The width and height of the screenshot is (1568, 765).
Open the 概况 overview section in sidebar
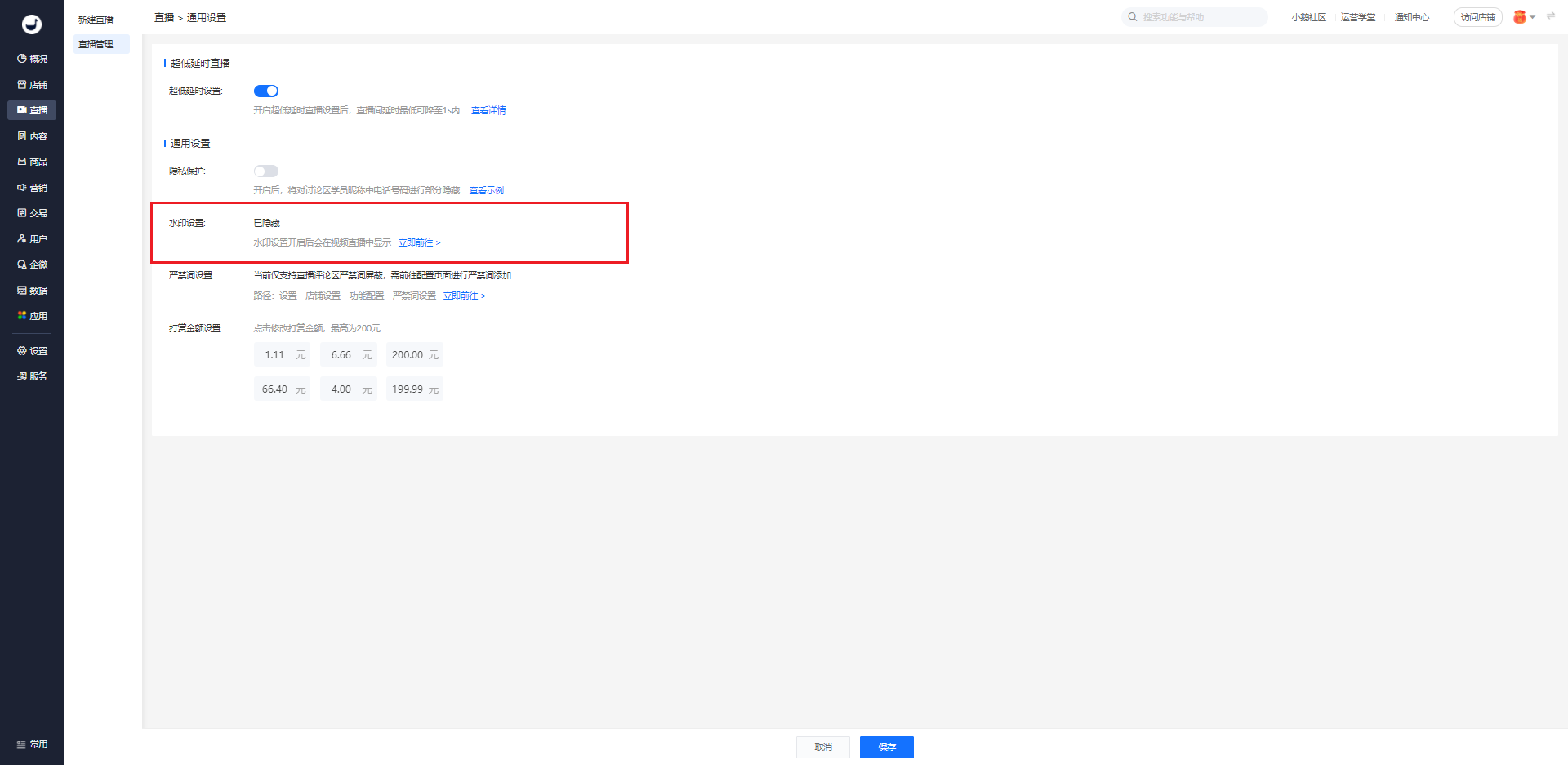pyautogui.click(x=32, y=59)
